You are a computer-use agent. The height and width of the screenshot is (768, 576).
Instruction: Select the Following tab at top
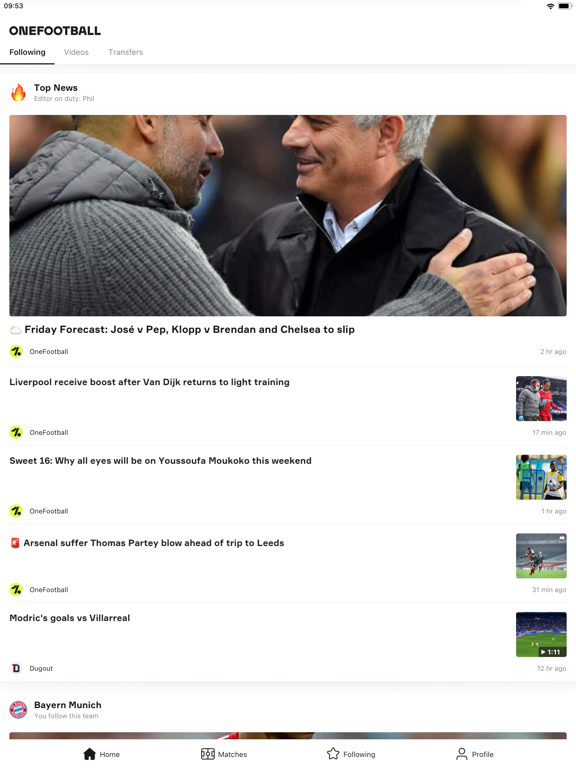pos(27,52)
